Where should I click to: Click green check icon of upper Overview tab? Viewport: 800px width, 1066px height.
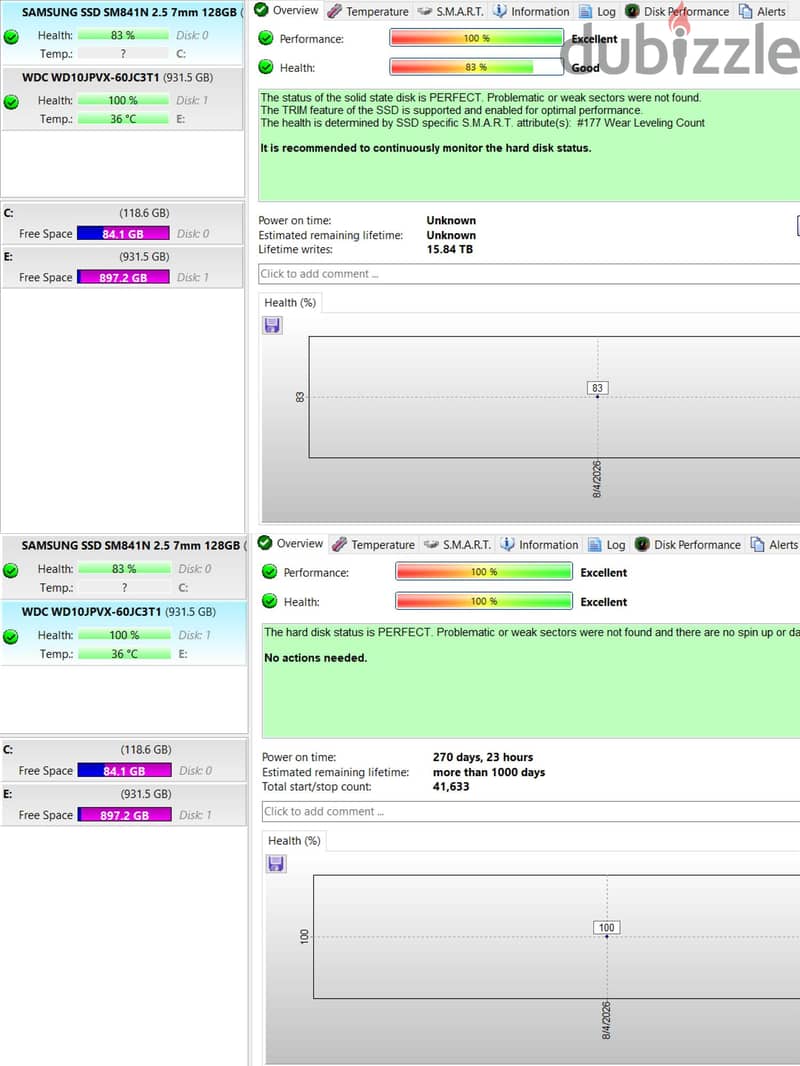pos(261,10)
